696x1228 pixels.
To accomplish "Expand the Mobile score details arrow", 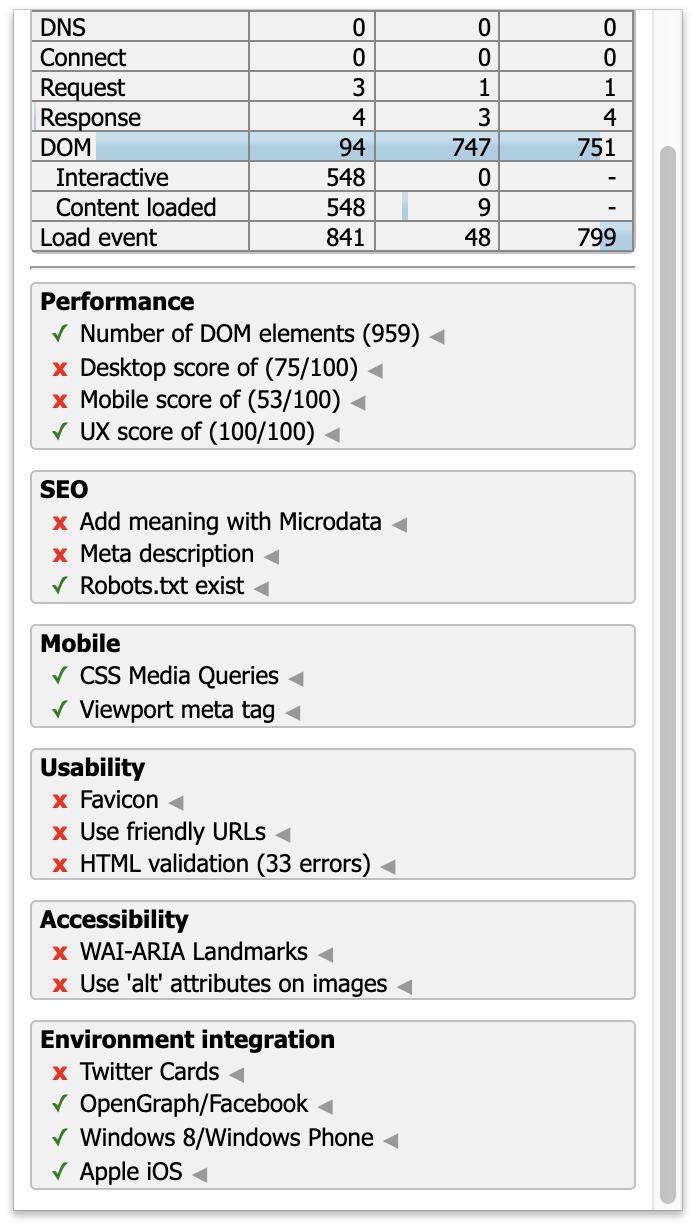I will coord(358,403).
